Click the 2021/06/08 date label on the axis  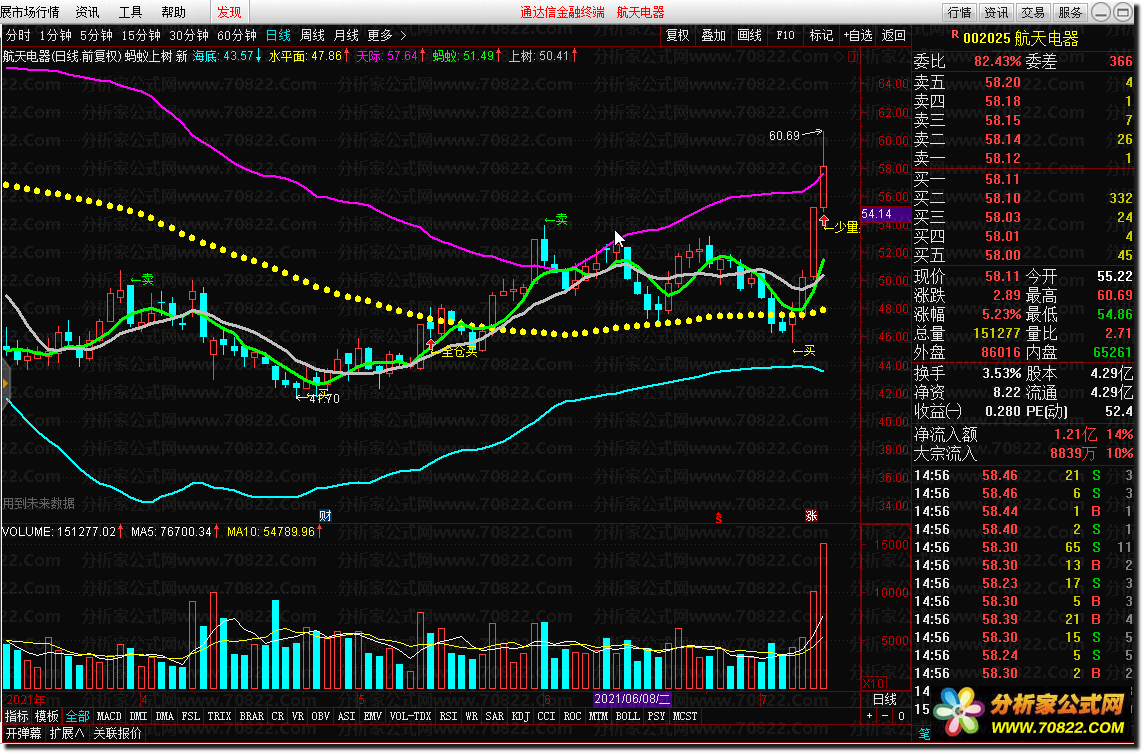(x=632, y=699)
